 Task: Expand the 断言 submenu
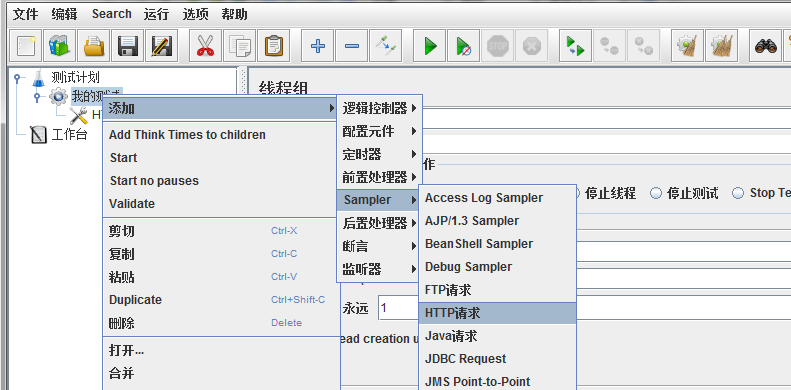click(x=379, y=246)
